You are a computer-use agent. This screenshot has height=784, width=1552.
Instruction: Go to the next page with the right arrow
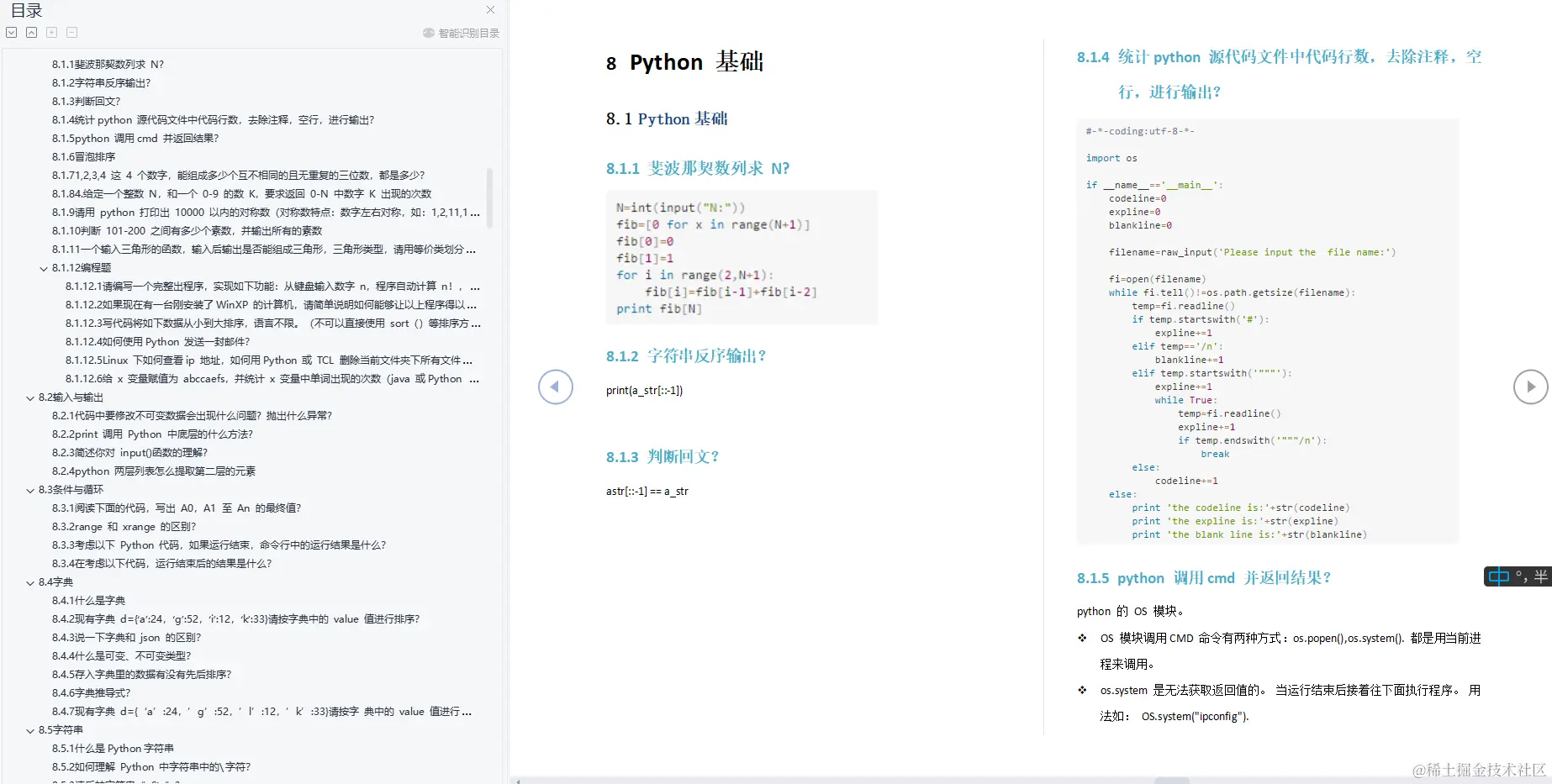[1530, 387]
